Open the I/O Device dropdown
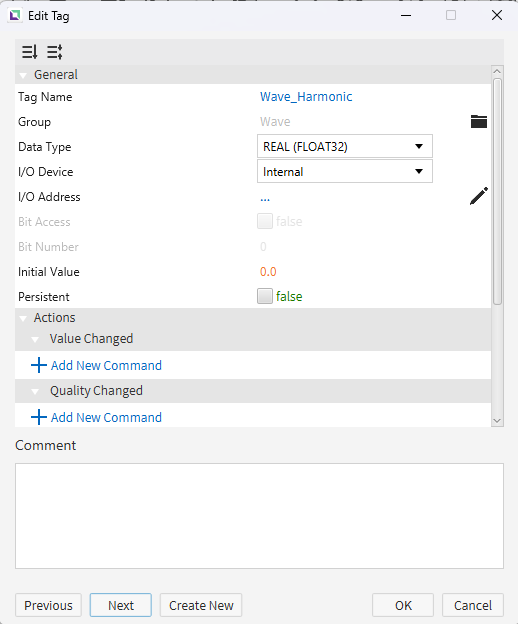 [345, 172]
